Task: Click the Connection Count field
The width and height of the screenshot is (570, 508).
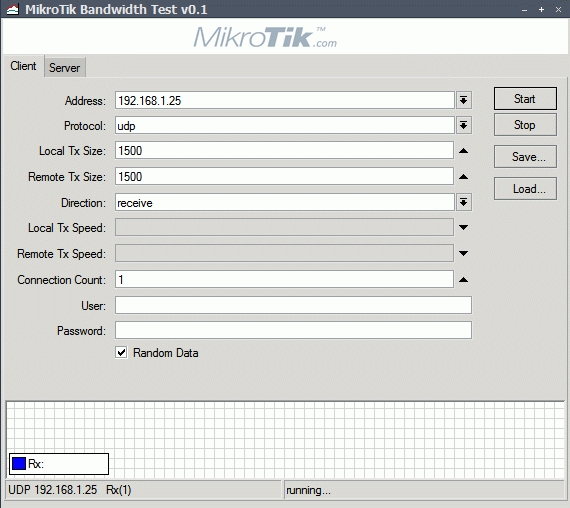Action: pyautogui.click(x=284, y=279)
